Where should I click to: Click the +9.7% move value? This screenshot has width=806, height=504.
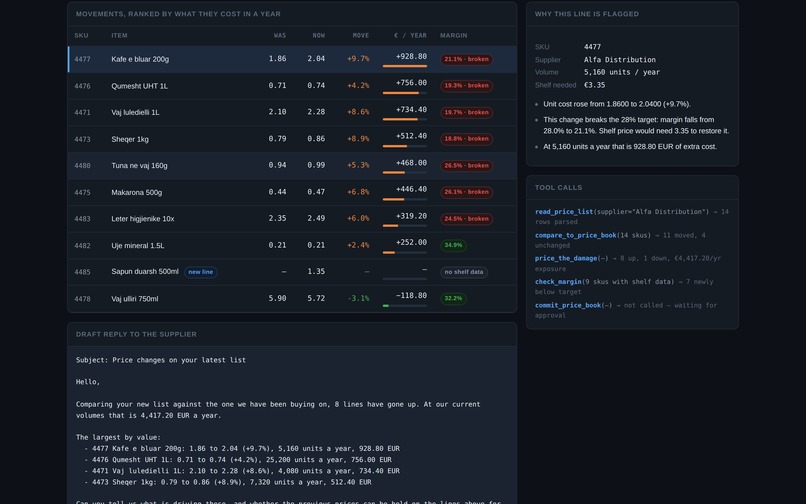tap(358, 59)
